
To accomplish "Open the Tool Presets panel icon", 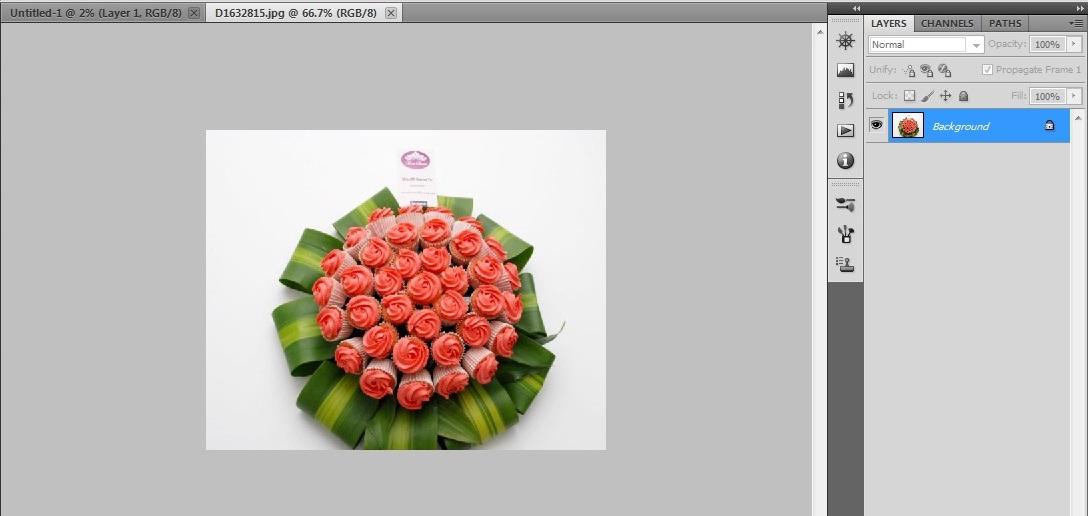I will click(x=845, y=204).
